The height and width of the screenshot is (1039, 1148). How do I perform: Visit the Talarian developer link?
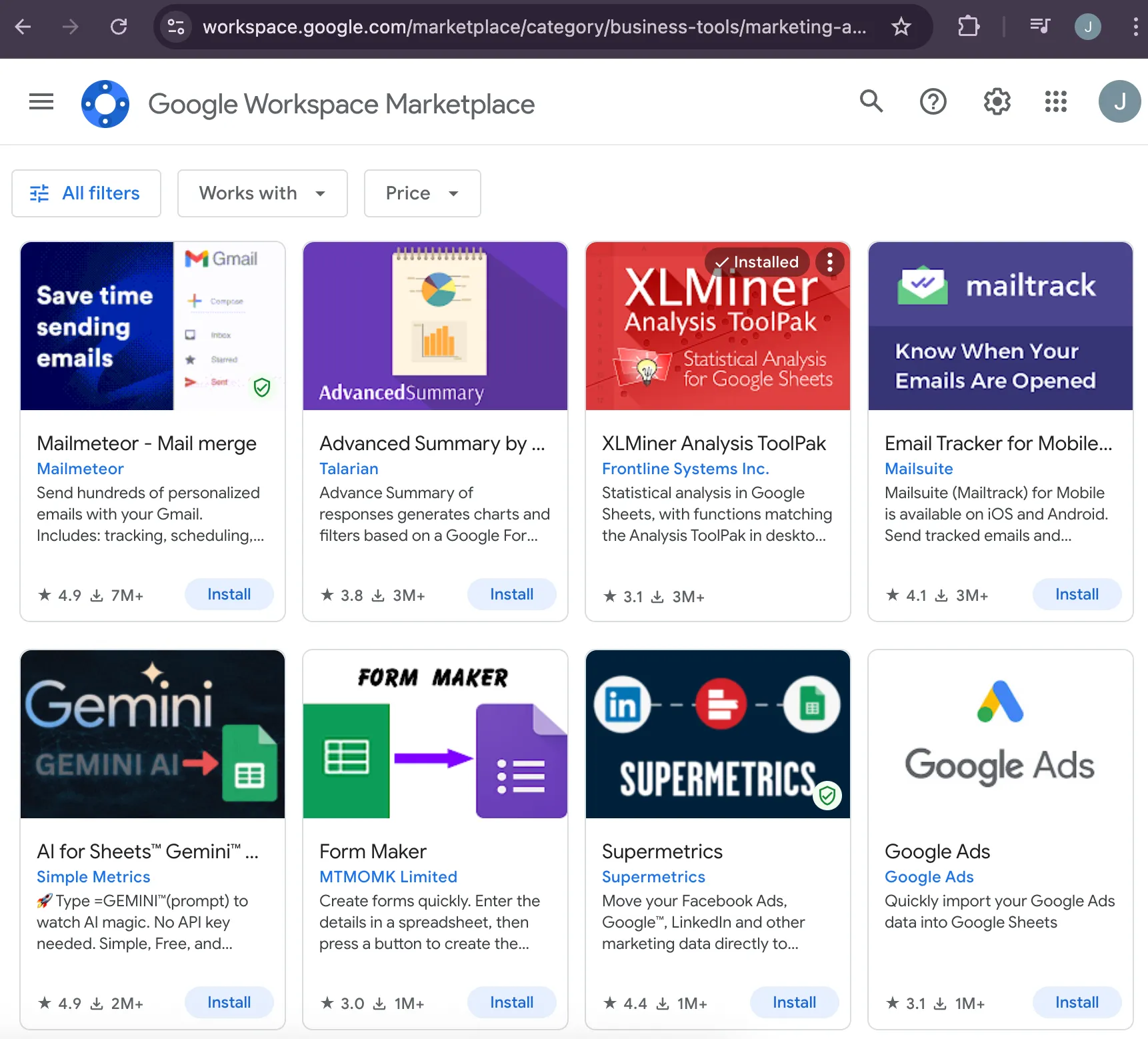coord(349,469)
